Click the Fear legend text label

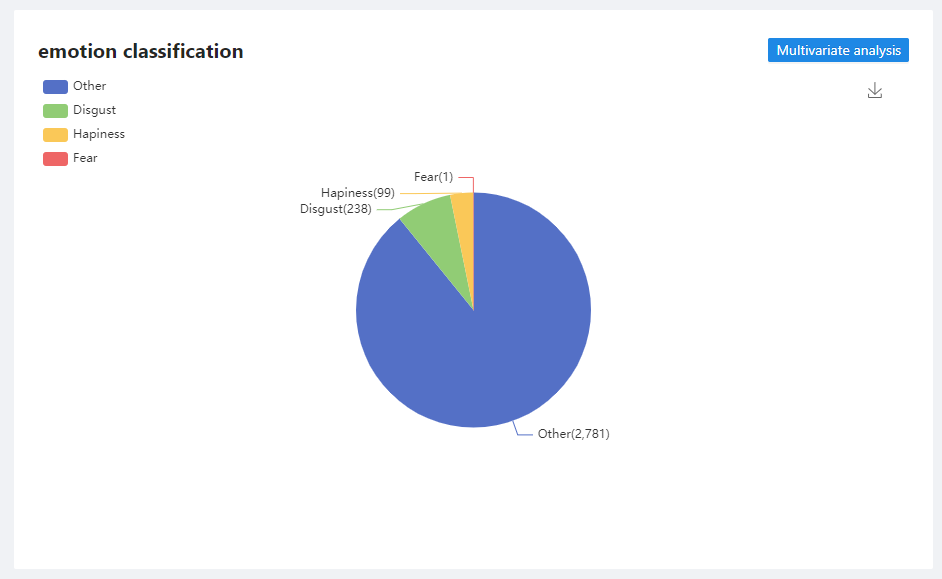(x=85, y=158)
